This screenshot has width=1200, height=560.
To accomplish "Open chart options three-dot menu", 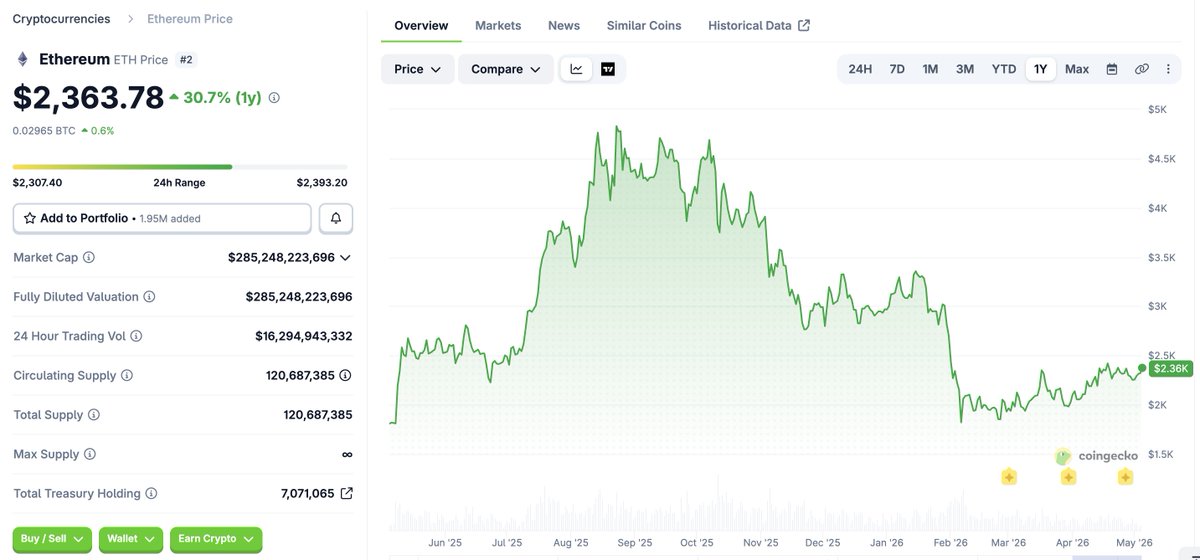I will pos(1168,69).
